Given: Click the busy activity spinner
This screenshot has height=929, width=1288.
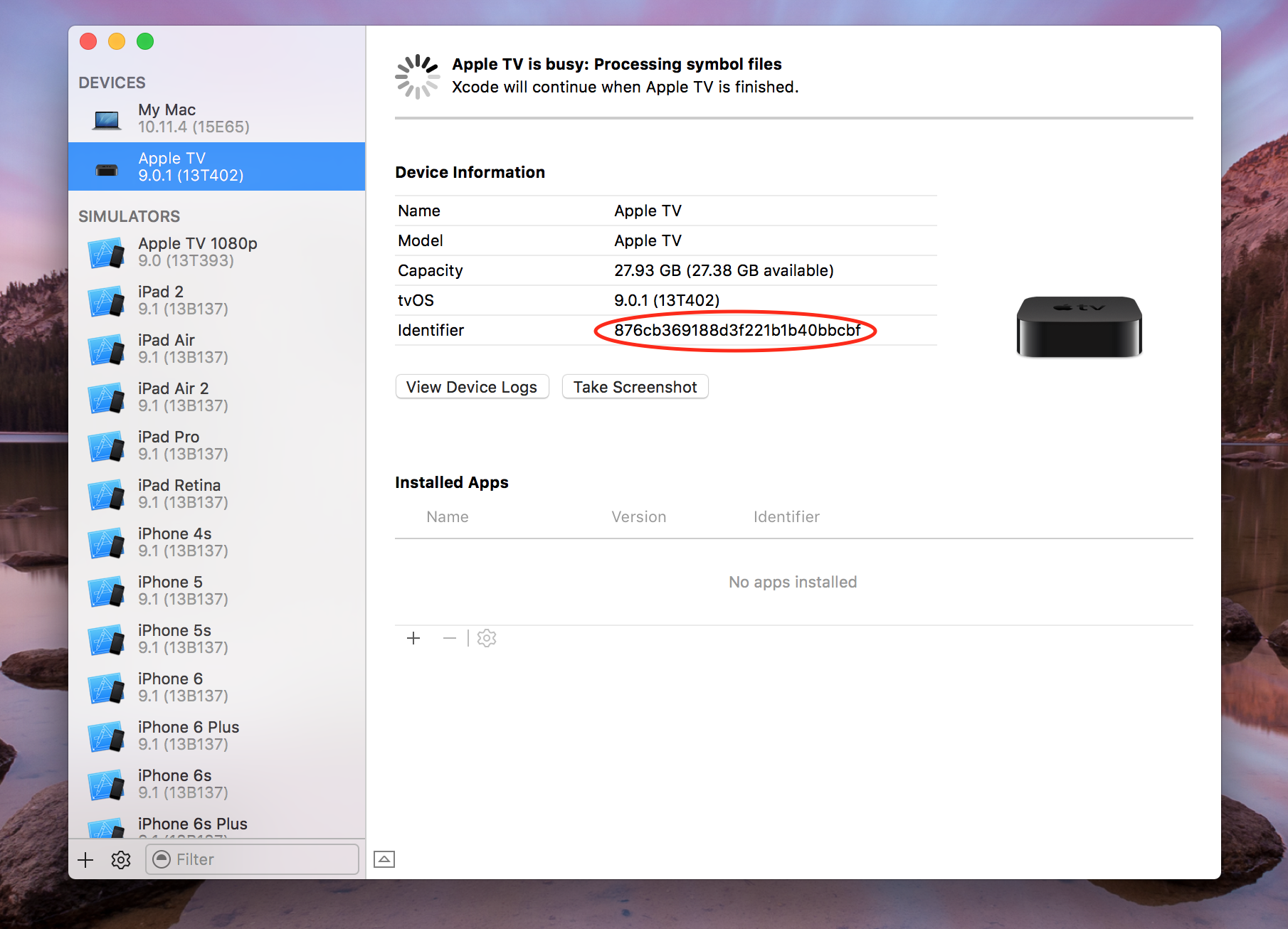Looking at the screenshot, I should pyautogui.click(x=417, y=76).
